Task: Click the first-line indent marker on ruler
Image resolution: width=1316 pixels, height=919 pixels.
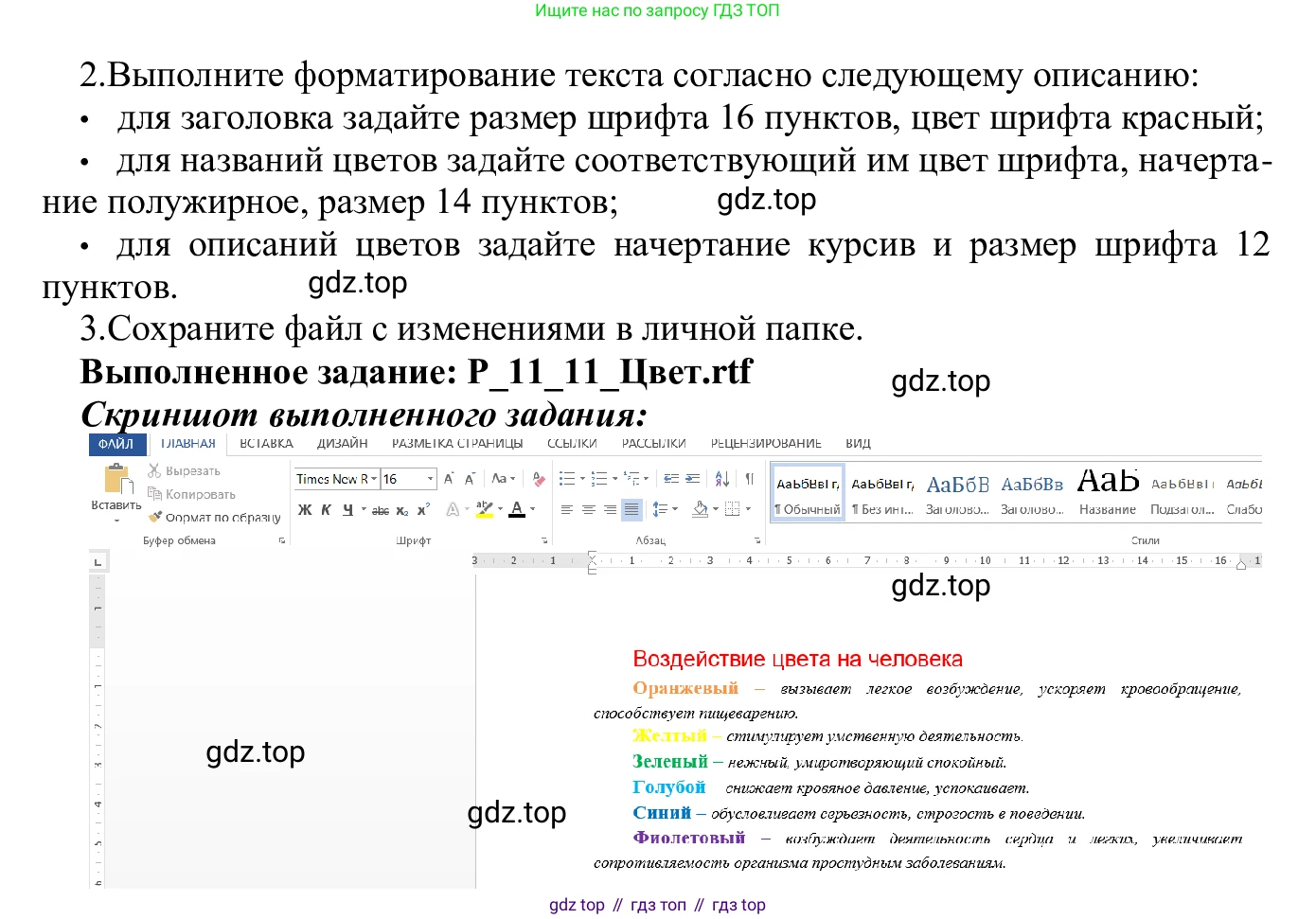Action: pos(592,555)
